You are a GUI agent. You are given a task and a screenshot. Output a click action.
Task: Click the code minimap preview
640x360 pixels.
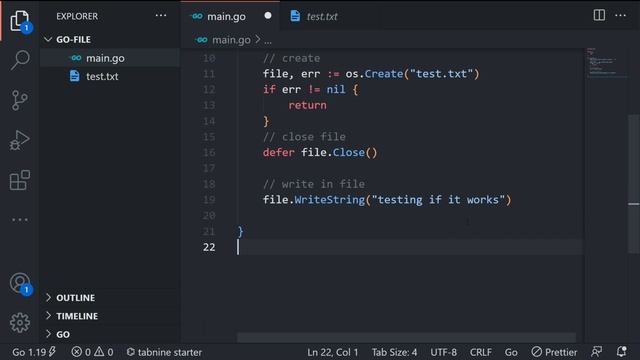(607, 62)
